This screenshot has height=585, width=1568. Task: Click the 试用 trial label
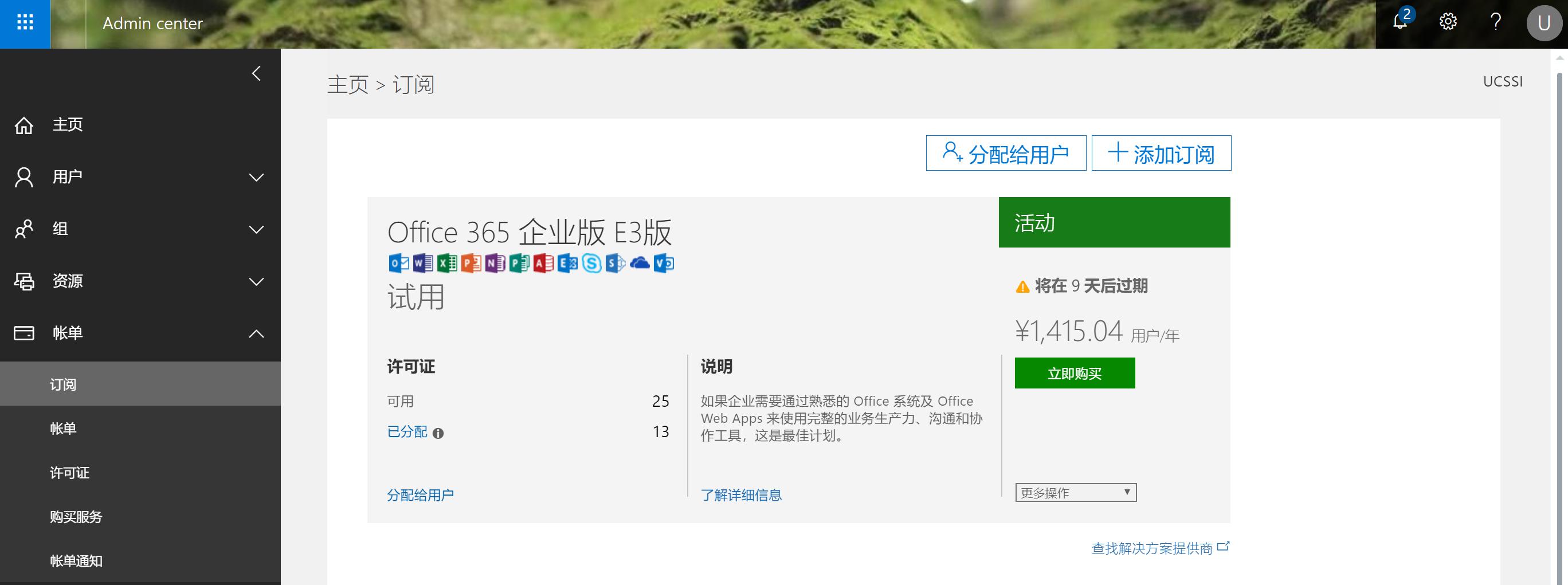pyautogui.click(x=415, y=297)
